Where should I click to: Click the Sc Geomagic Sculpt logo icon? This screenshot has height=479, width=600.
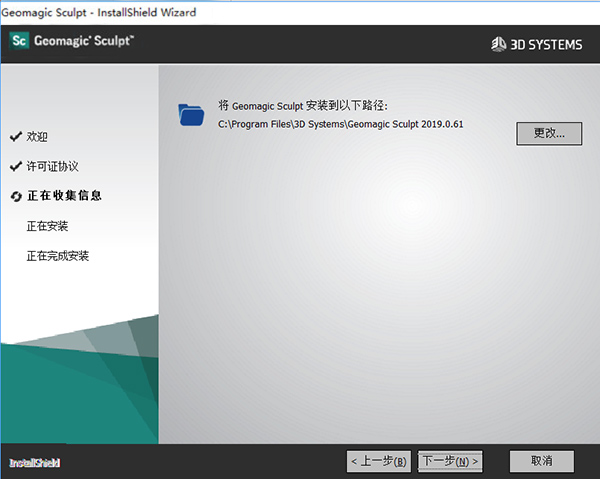(x=19, y=41)
